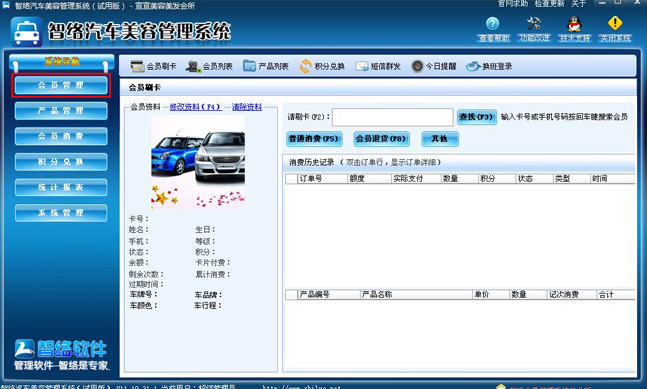Click the 修改资料 (F4) link
647x389 pixels.
(196, 107)
